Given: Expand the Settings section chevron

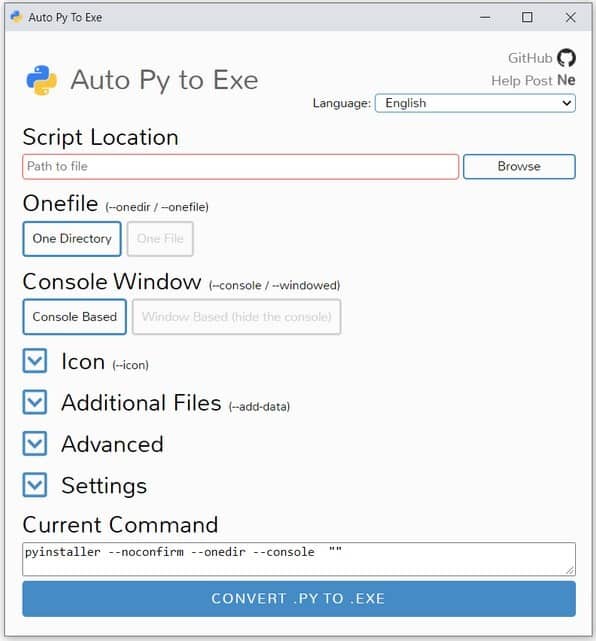Looking at the screenshot, I should coord(35,485).
